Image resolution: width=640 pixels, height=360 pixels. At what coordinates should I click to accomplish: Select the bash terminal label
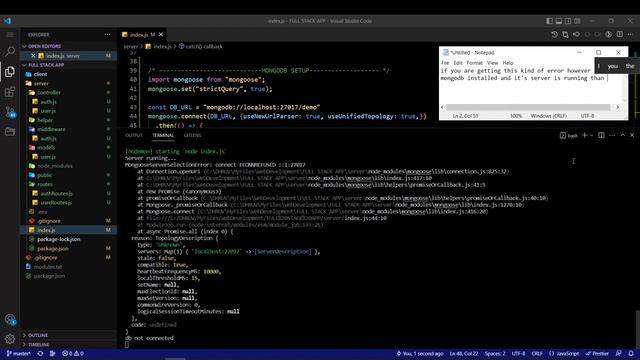(x=569, y=136)
